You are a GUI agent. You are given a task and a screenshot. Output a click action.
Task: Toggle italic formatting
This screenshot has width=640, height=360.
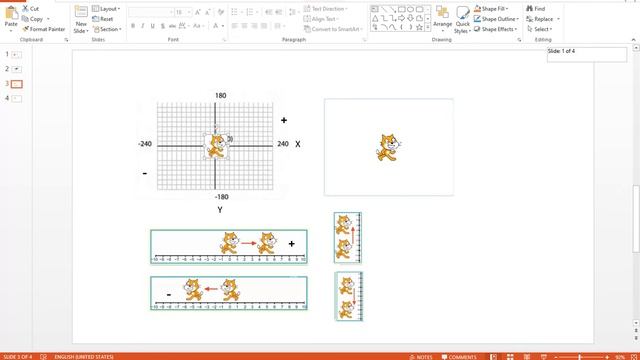pyautogui.click(x=142, y=26)
